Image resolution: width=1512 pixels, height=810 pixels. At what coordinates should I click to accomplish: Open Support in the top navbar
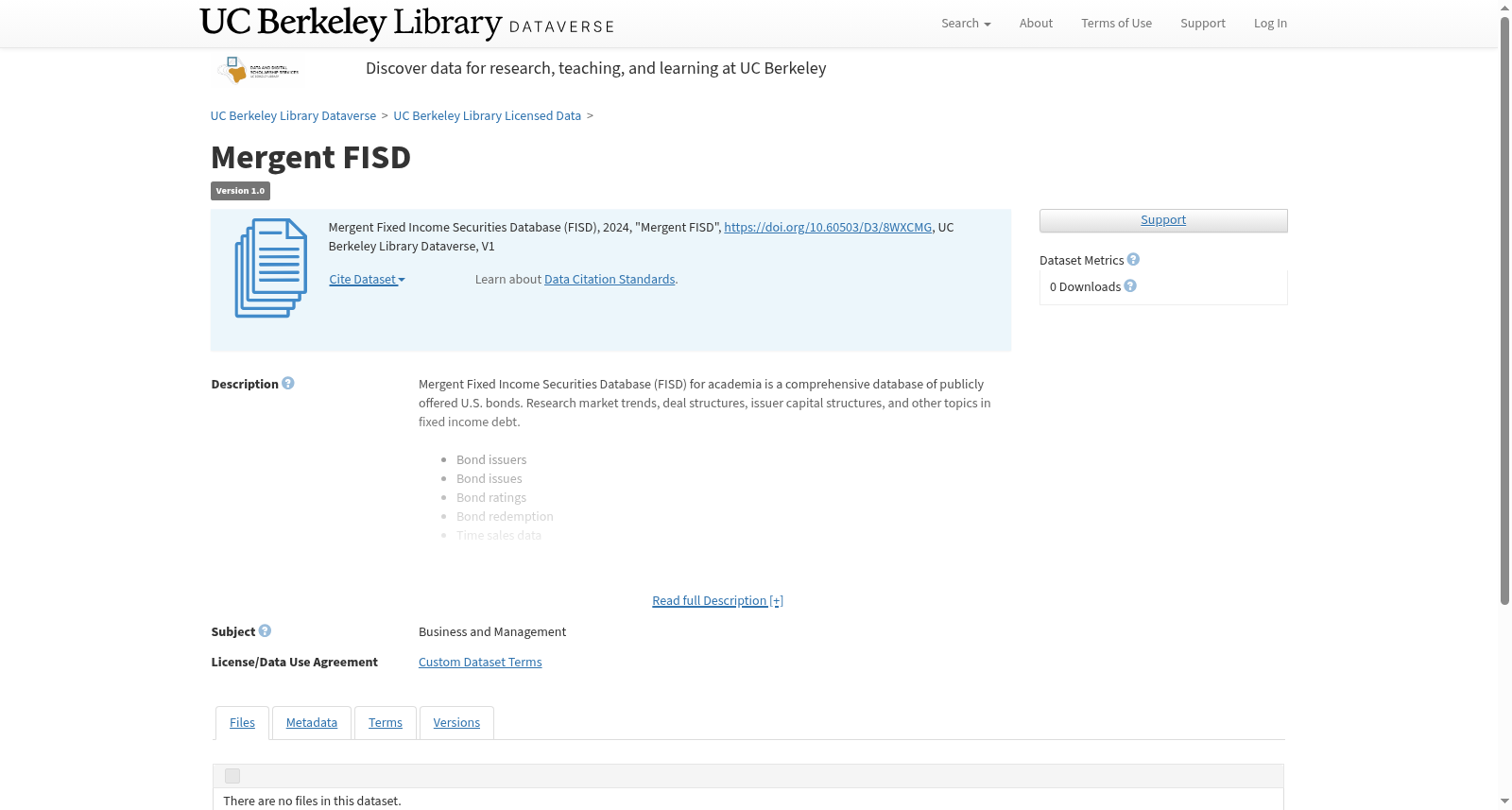1202,24
